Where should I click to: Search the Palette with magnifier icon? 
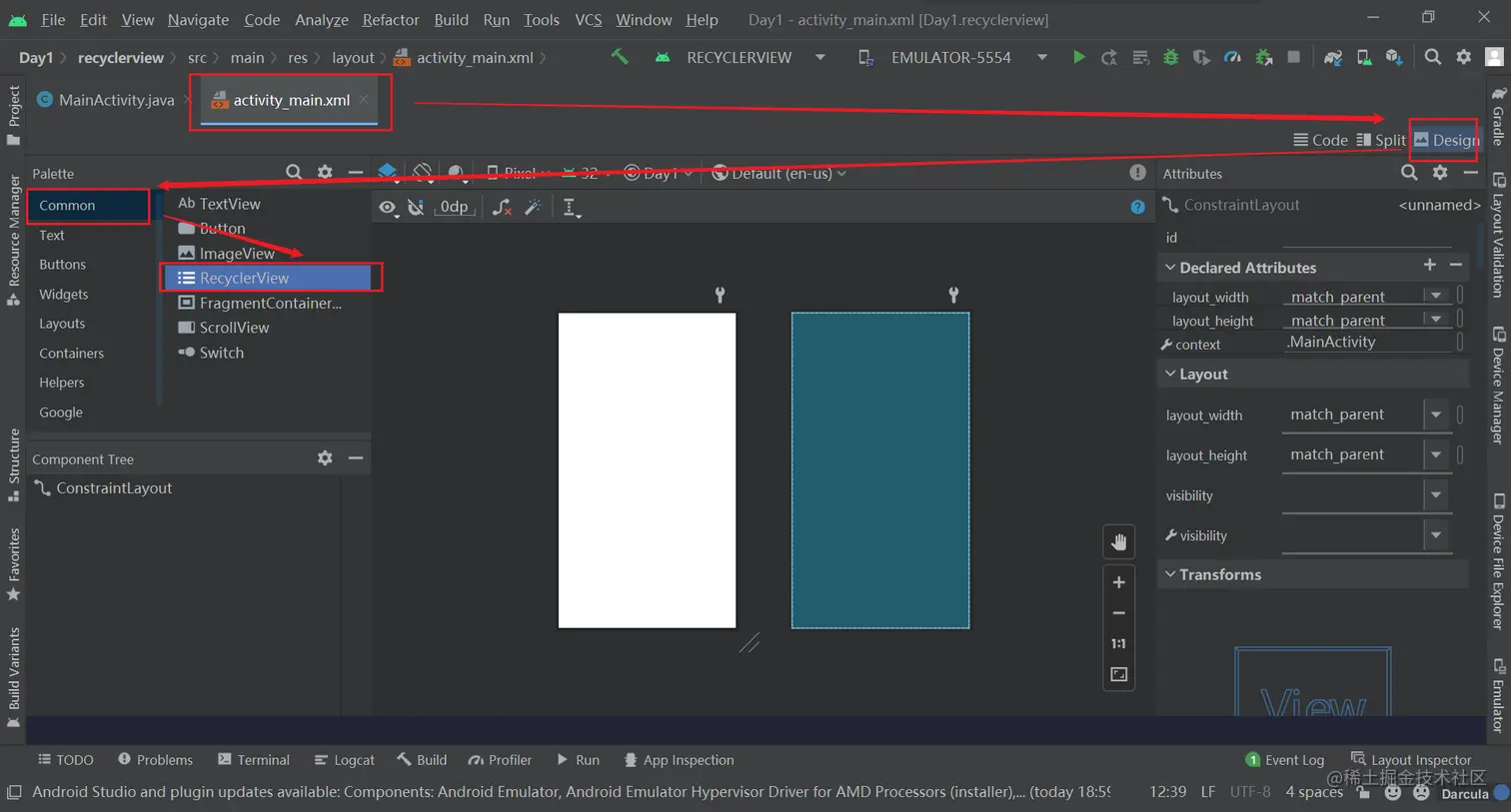(294, 173)
